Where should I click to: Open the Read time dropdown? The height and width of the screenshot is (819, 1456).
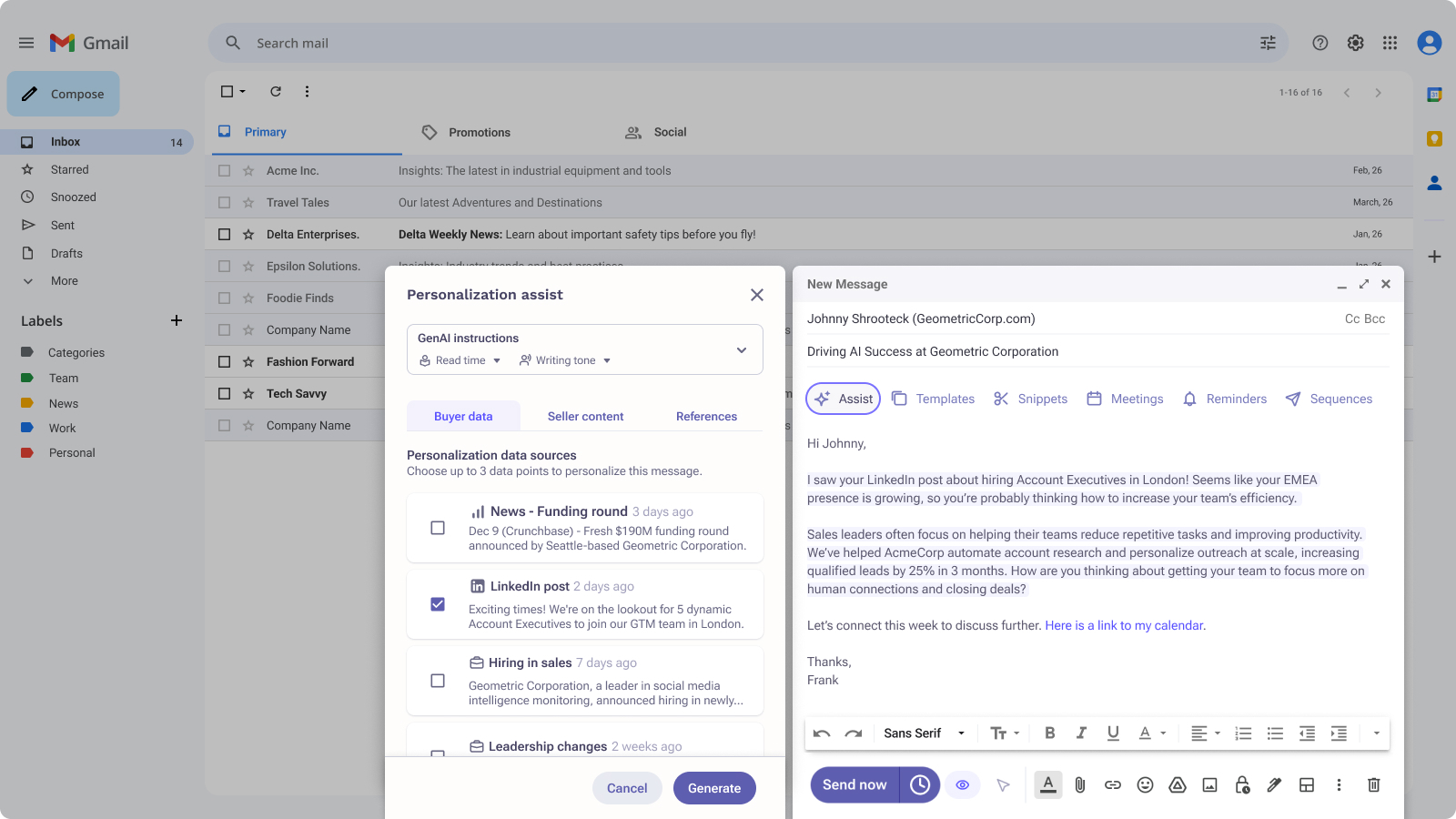pos(459,359)
